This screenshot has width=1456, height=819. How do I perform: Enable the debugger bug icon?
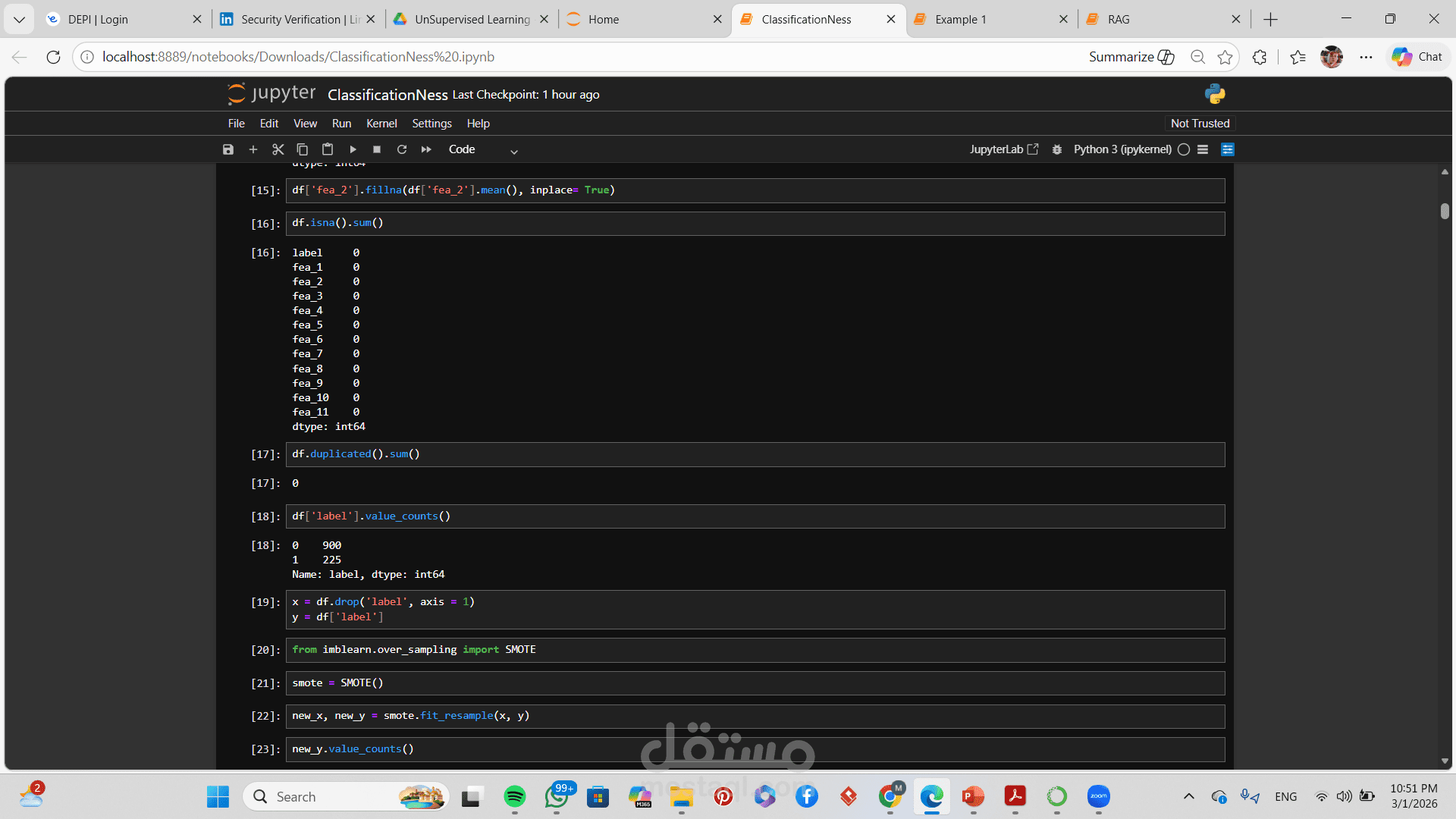point(1057,149)
